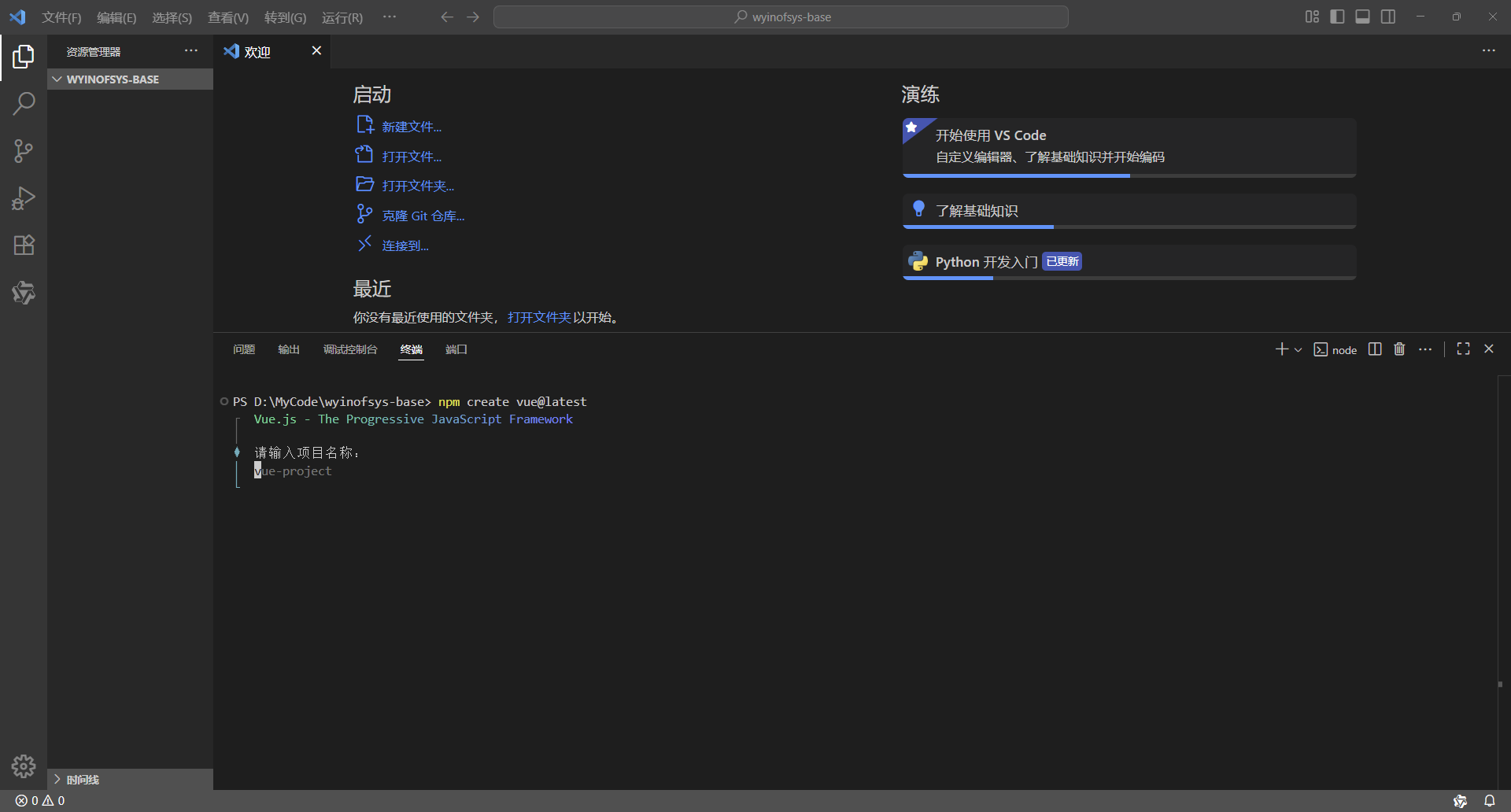
Task: Toggle the secondary side bar
Action: tap(1388, 17)
